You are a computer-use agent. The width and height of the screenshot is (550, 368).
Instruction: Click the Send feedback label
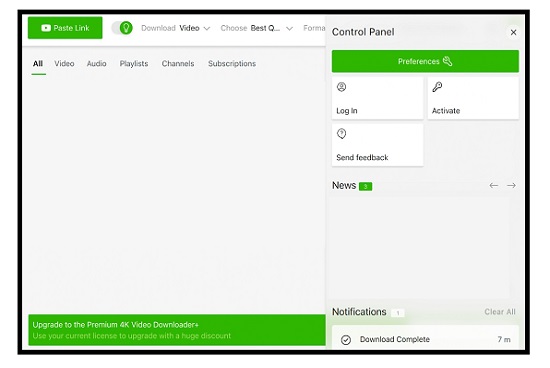click(x=362, y=157)
